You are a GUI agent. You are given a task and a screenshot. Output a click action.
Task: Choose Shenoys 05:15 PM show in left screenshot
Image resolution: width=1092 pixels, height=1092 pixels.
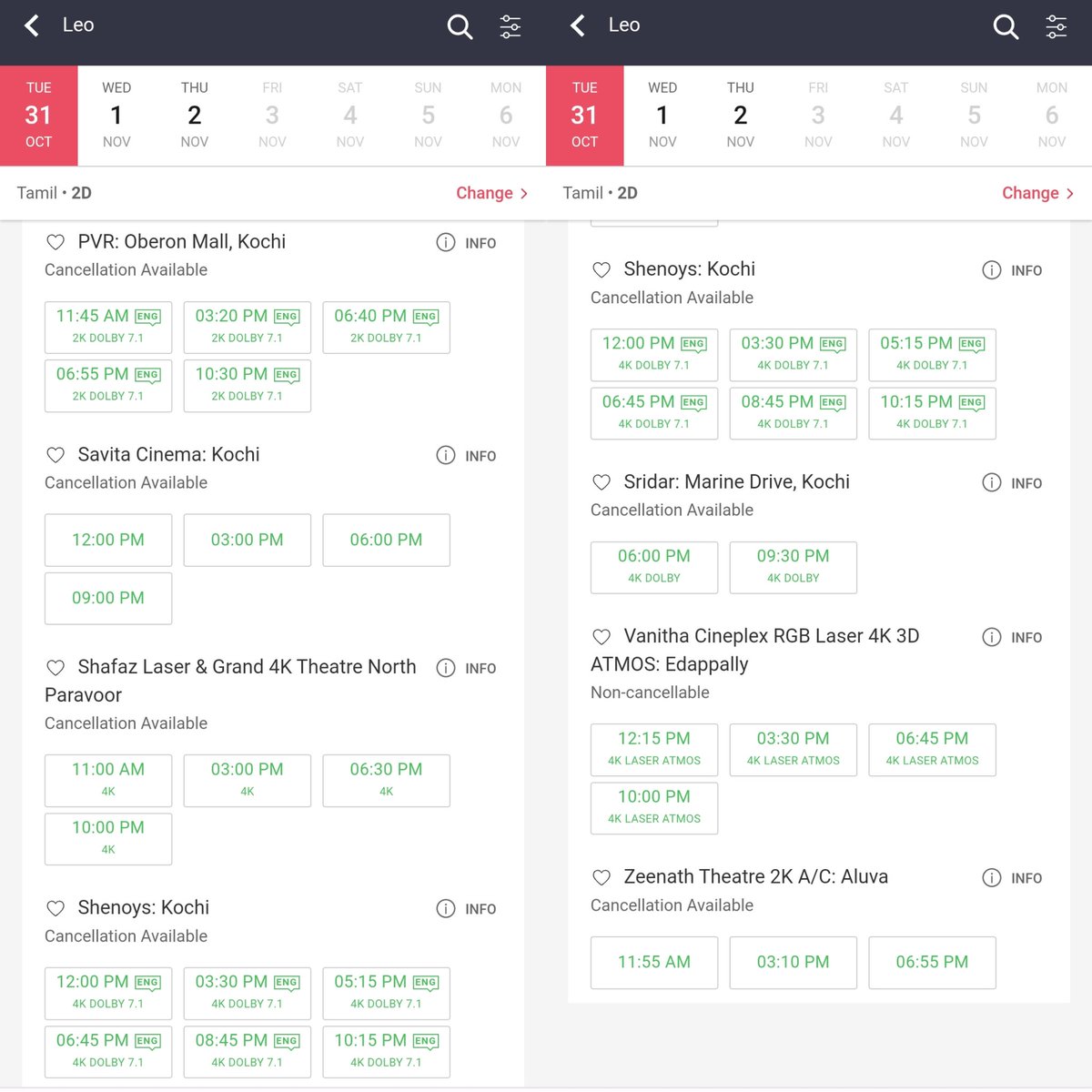387,994
